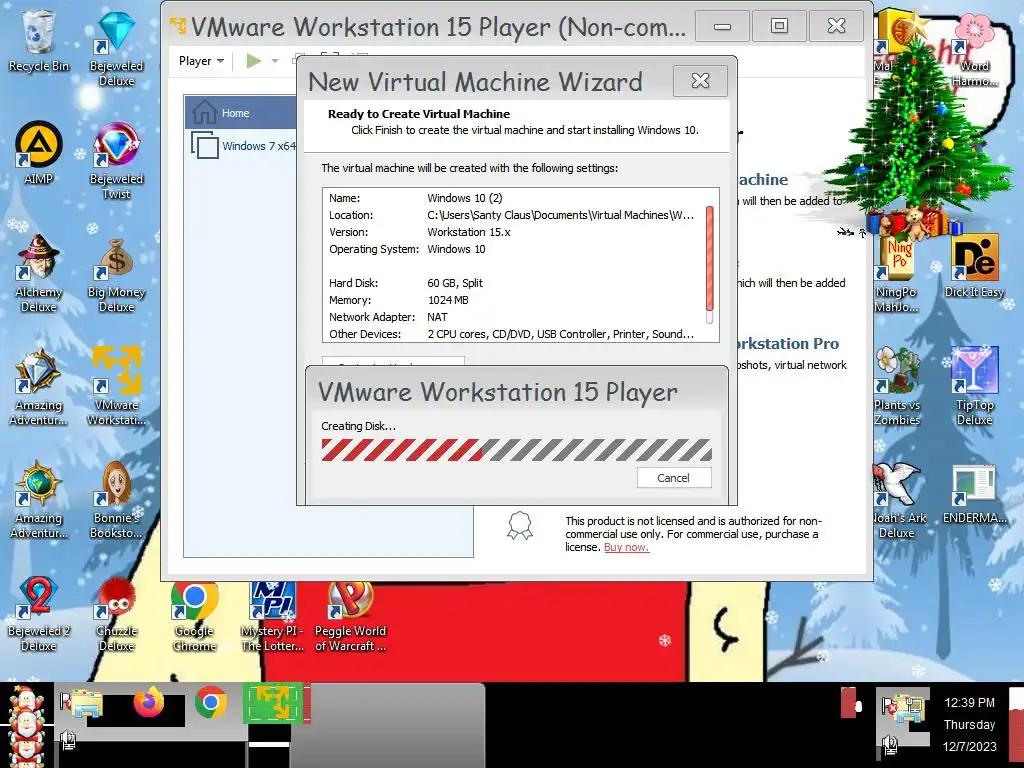This screenshot has height=768, width=1024.
Task: Open the NingPo MahJong shortcut
Action: (x=896, y=274)
